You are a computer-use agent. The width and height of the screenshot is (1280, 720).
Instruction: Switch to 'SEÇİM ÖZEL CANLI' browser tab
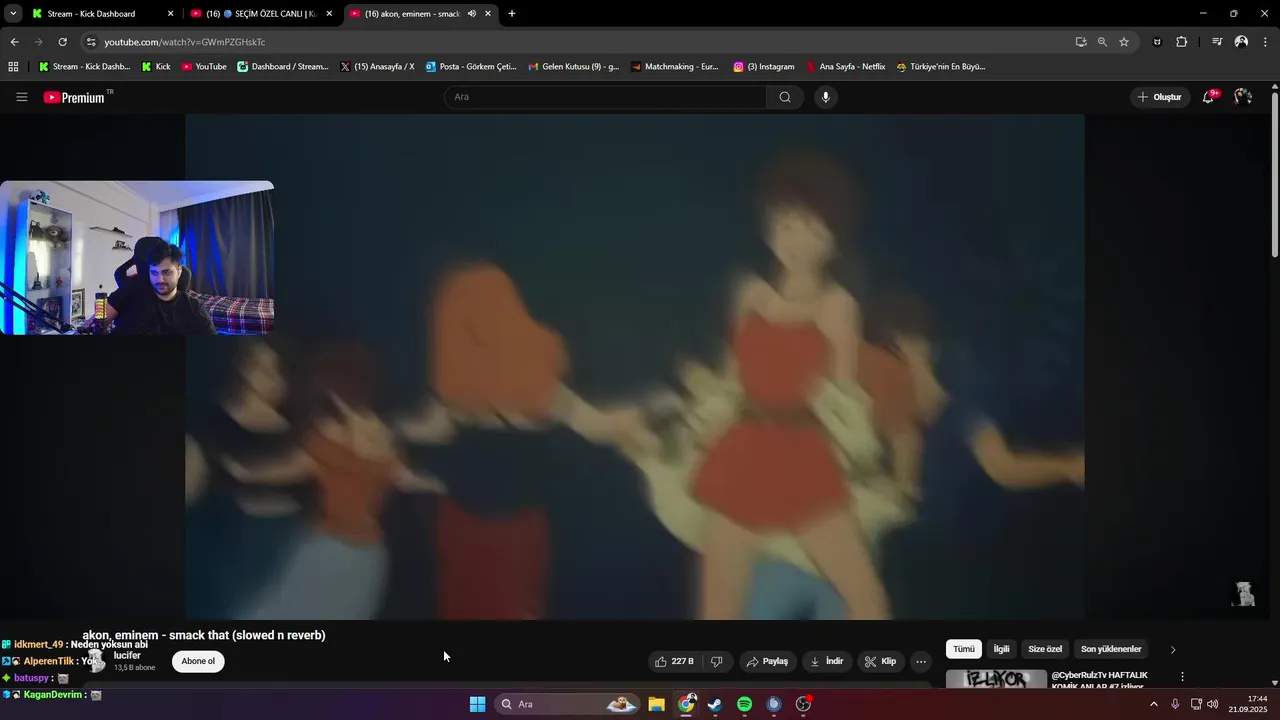point(262,14)
